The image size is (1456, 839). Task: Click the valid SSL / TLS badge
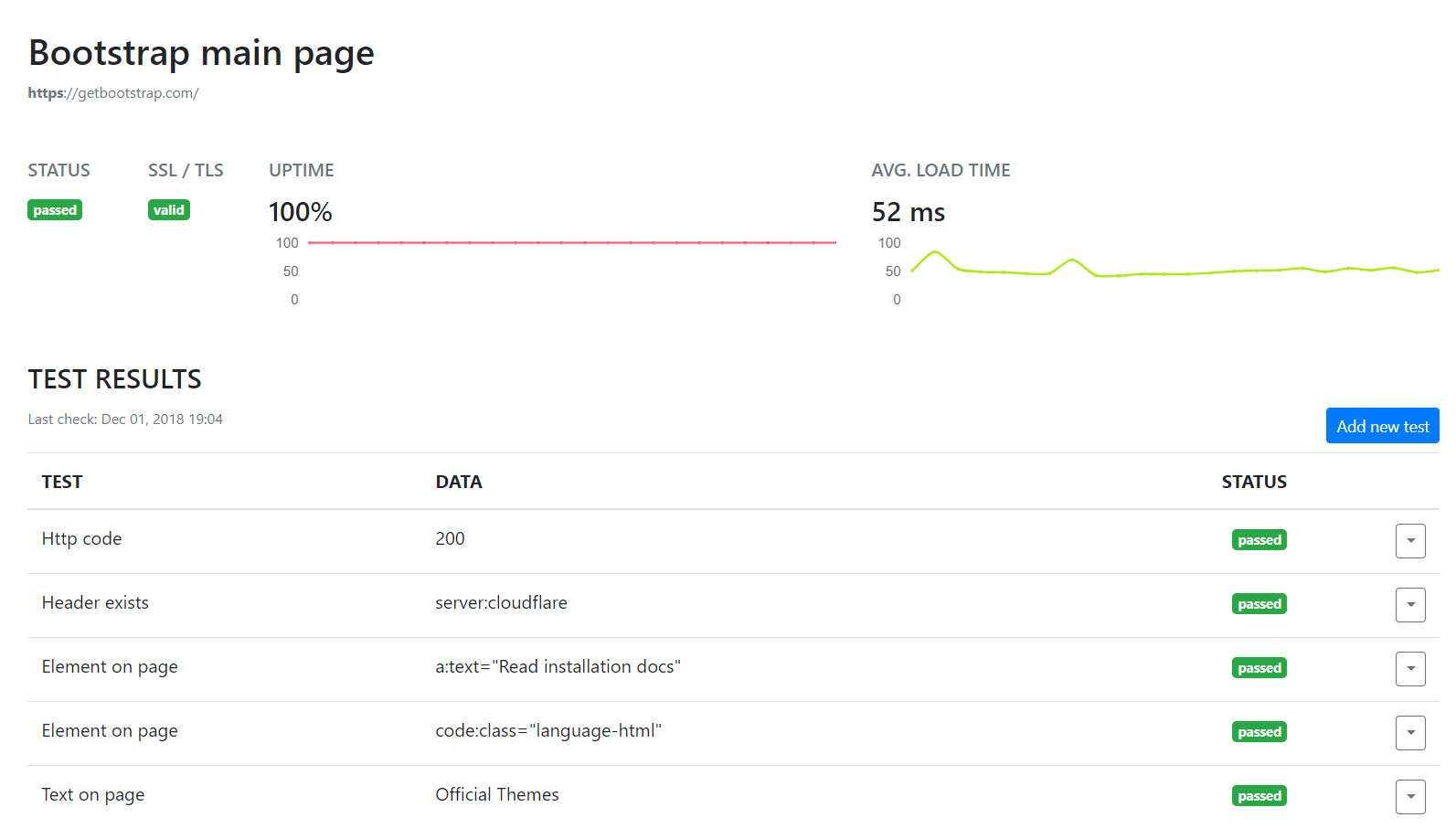point(168,210)
